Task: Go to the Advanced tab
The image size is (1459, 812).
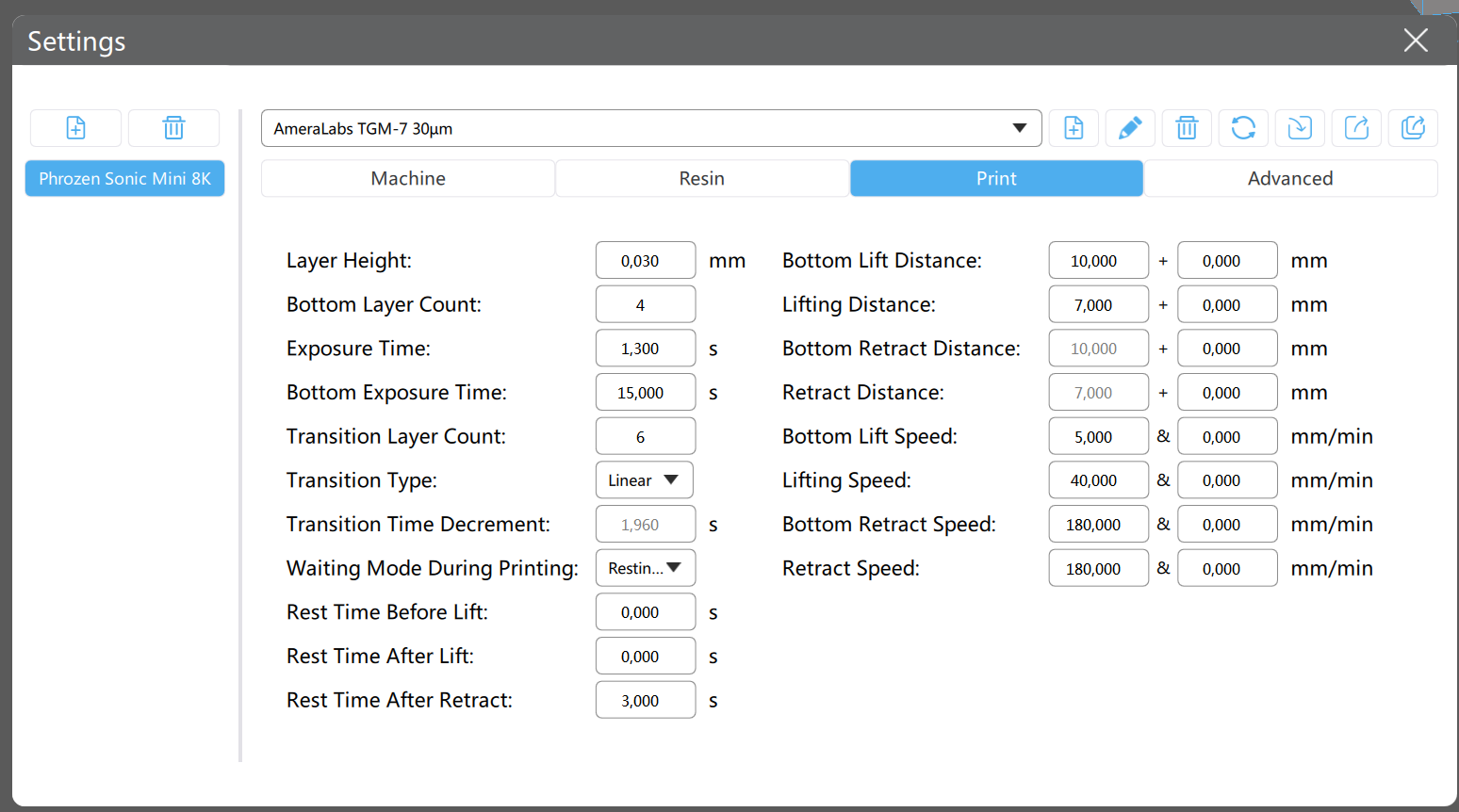Action: pyautogui.click(x=1290, y=178)
